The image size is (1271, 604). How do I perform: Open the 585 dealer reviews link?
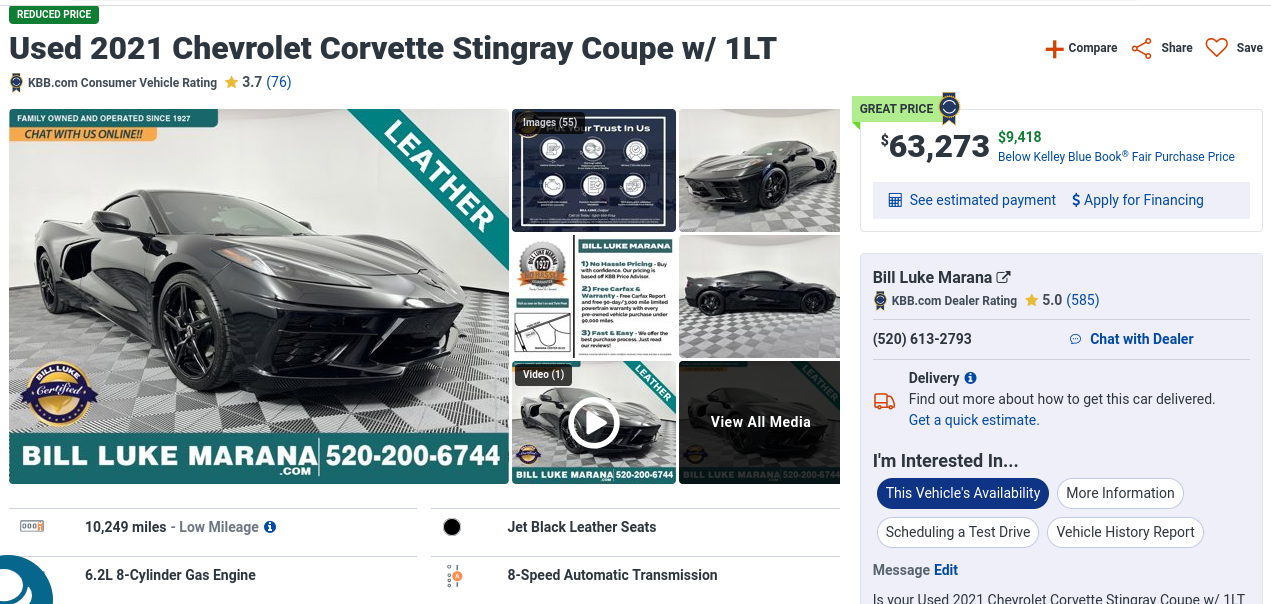pos(1083,300)
